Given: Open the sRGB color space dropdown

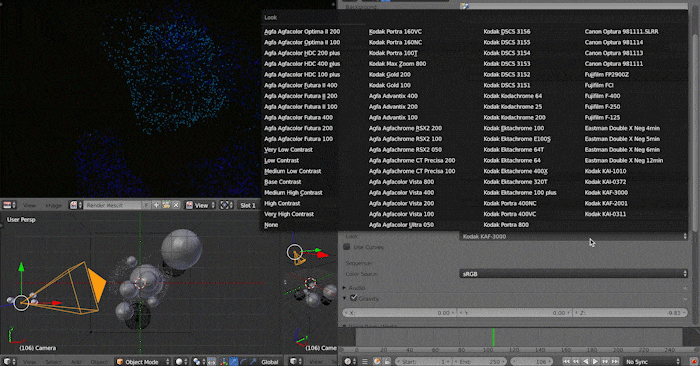Looking at the screenshot, I should click(x=573, y=274).
